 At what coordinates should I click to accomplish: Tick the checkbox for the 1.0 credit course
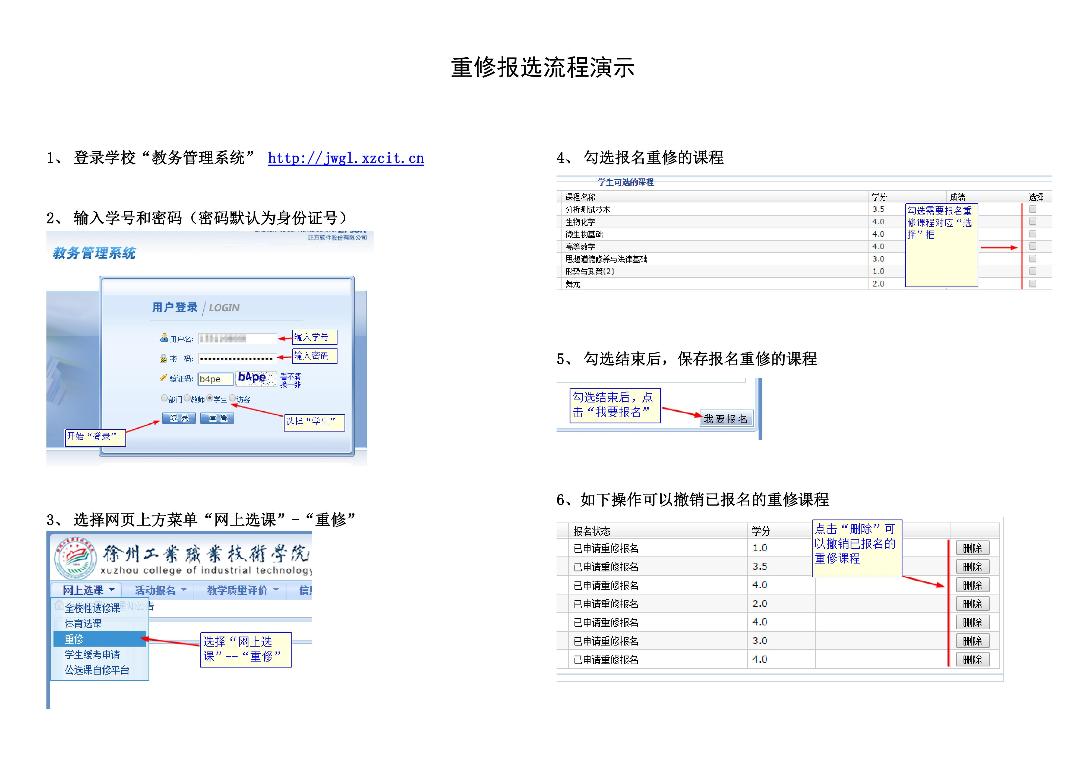(1032, 271)
